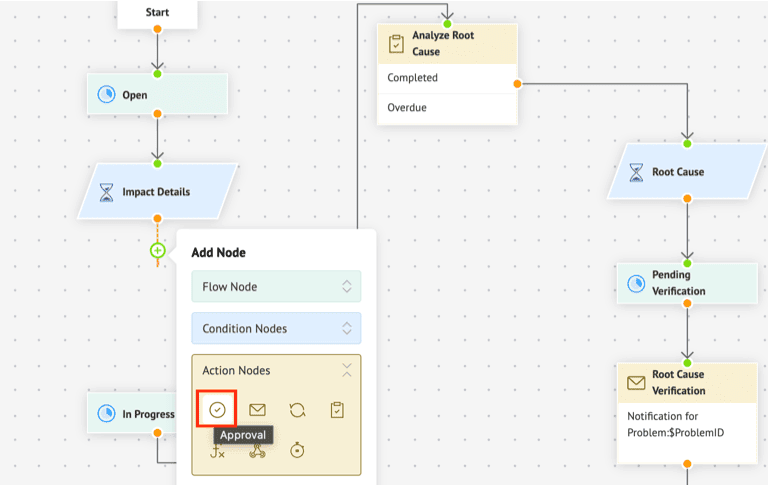Add a Timer (stopwatch) action node
This screenshot has width=768, height=485.
tap(297, 450)
